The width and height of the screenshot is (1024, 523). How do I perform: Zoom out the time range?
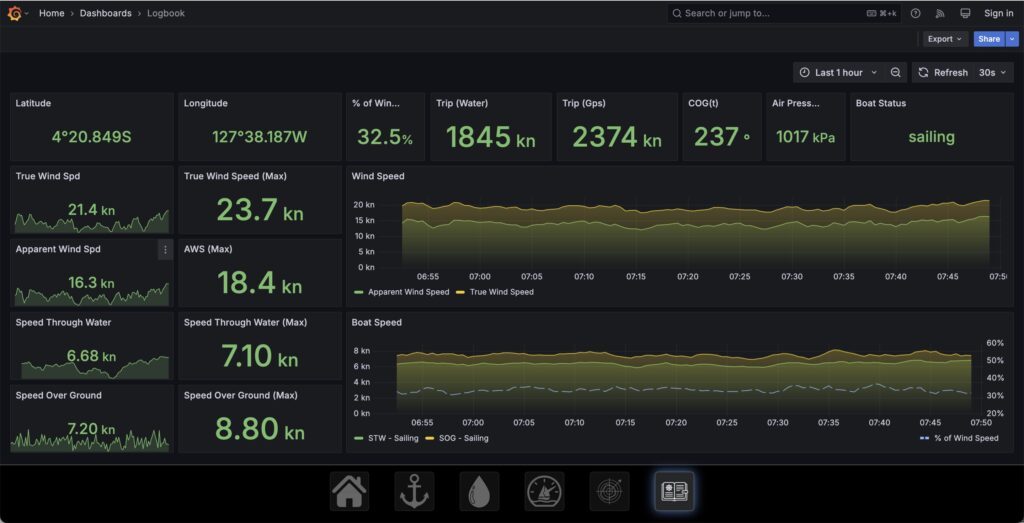[x=896, y=72]
